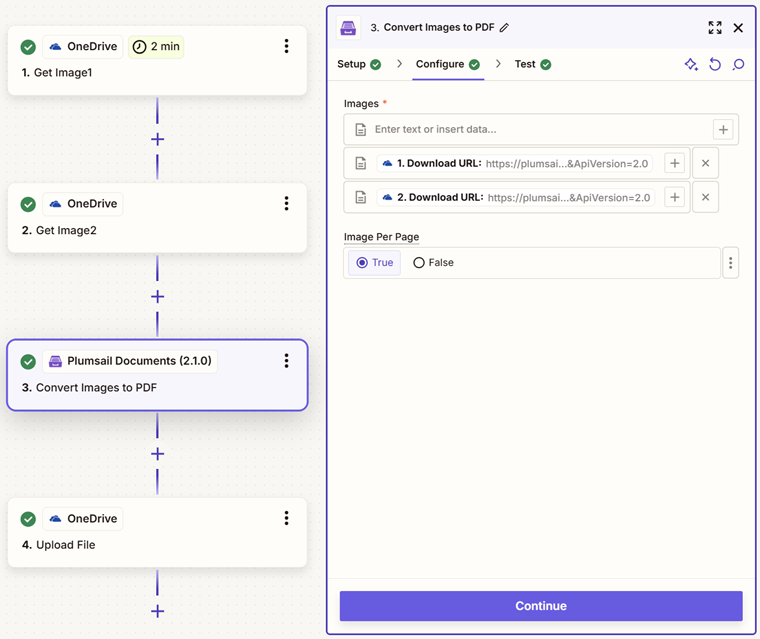This screenshot has height=639, width=760.
Task: Remove the 1. Download URL image entry
Action: [x=705, y=163]
